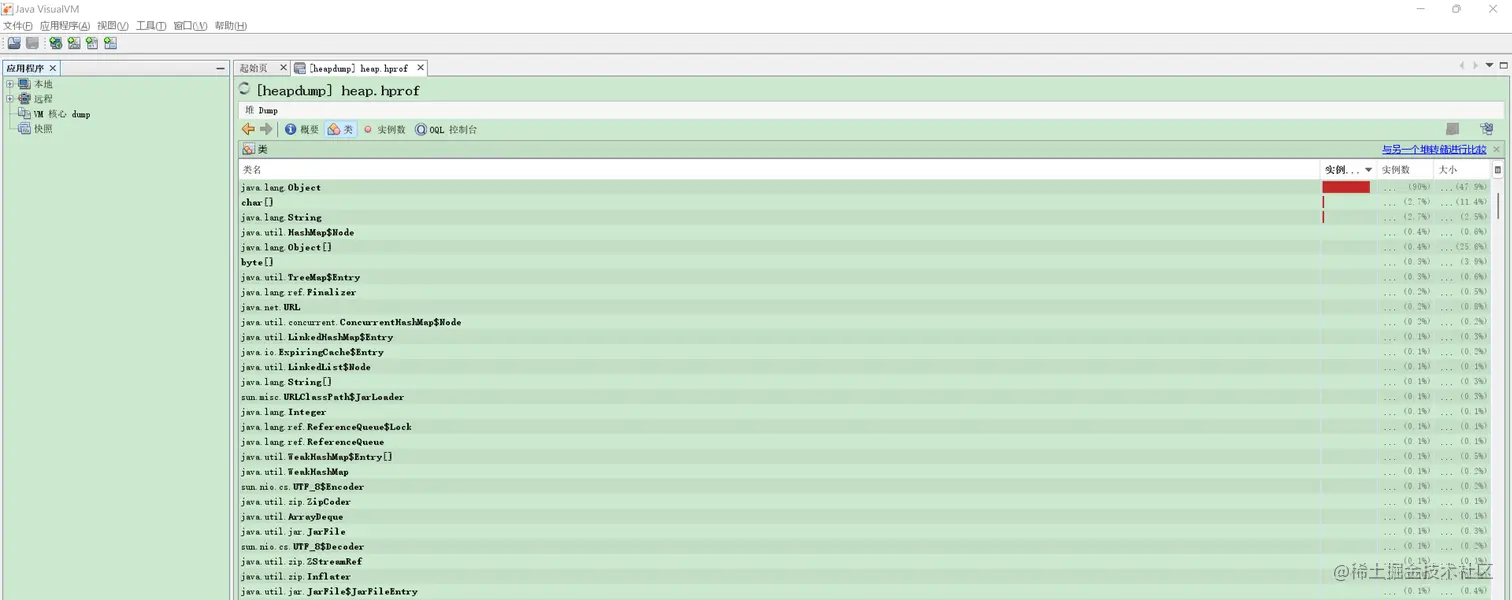Select the java.util.jar.JarFile row

tap(865, 532)
